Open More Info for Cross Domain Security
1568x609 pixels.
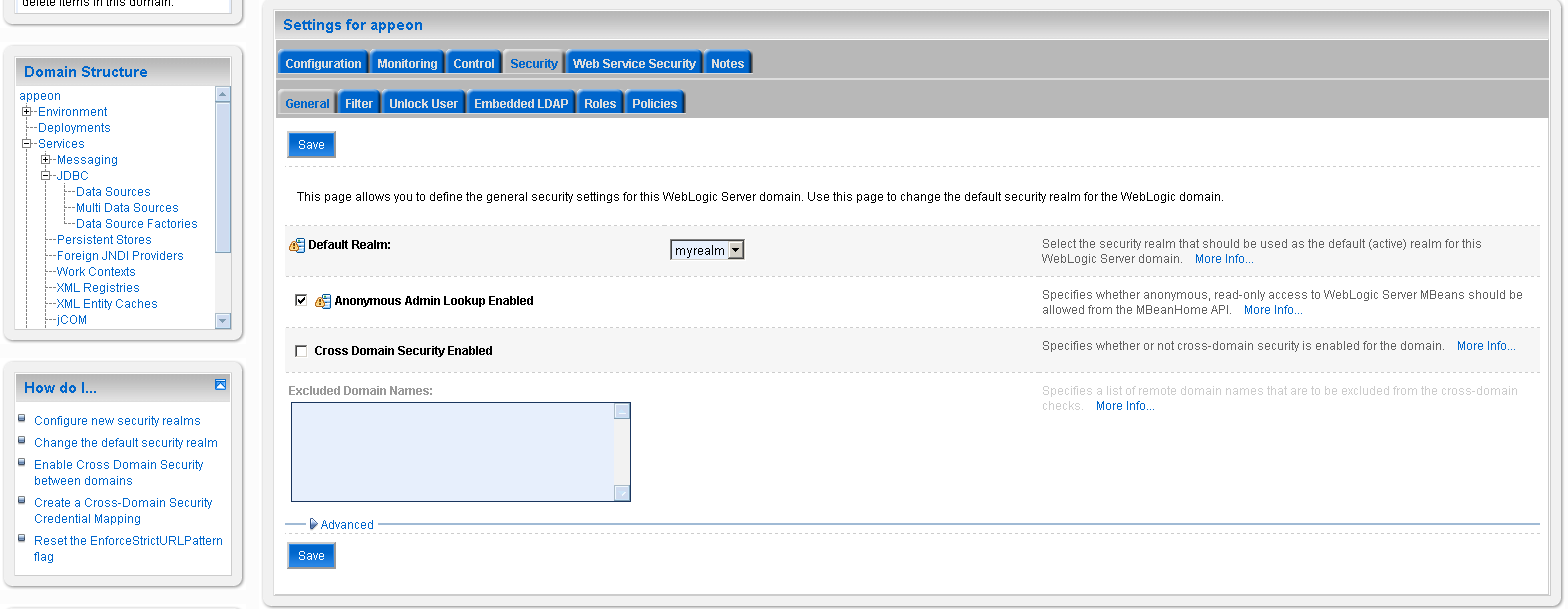[x=1486, y=346]
